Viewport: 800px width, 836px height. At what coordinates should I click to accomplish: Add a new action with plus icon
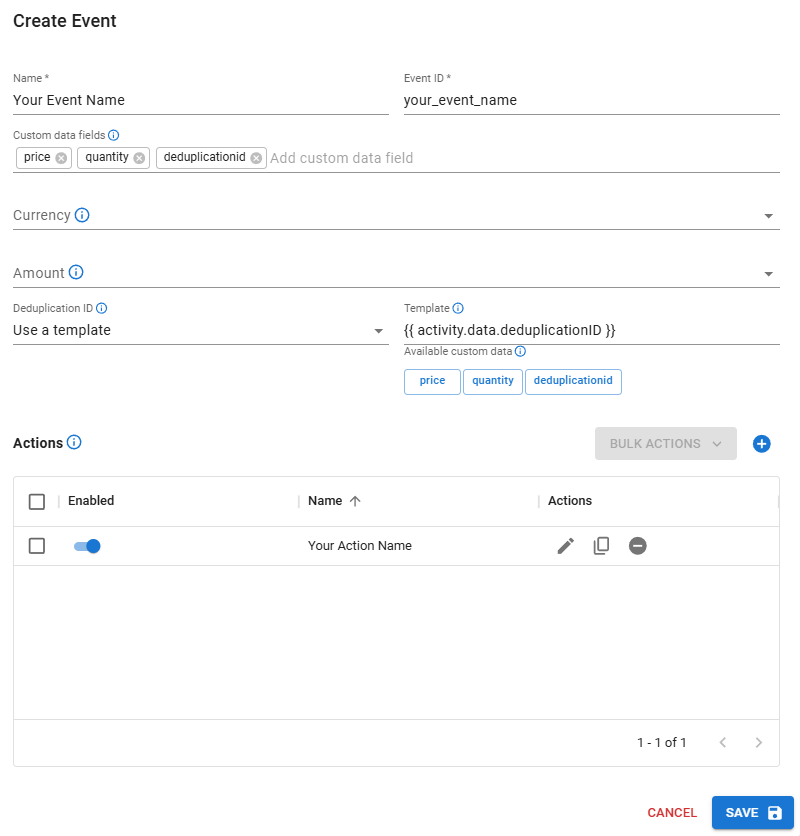(761, 444)
